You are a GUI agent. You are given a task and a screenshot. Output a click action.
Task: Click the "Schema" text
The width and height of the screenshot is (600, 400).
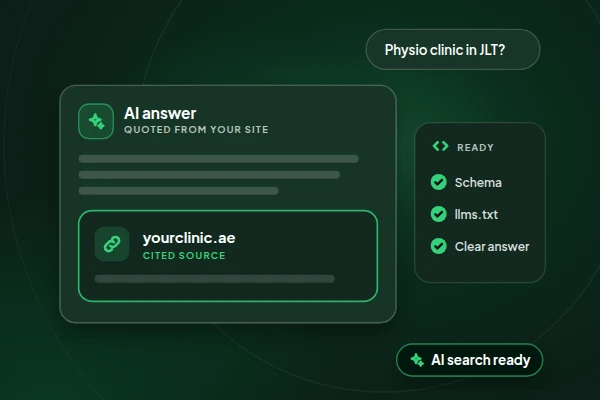click(478, 183)
